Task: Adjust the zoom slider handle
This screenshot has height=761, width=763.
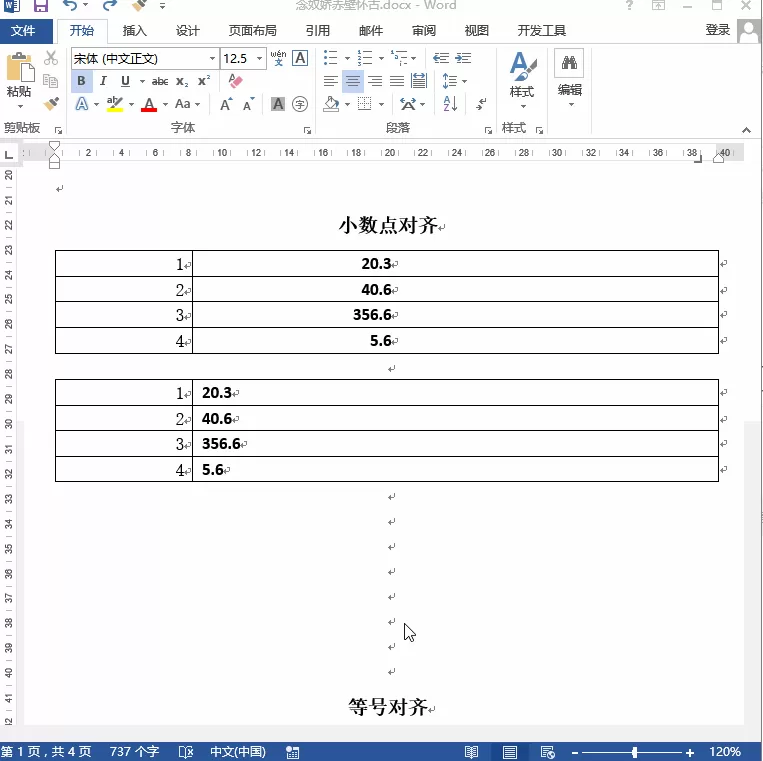Action: coord(634,752)
